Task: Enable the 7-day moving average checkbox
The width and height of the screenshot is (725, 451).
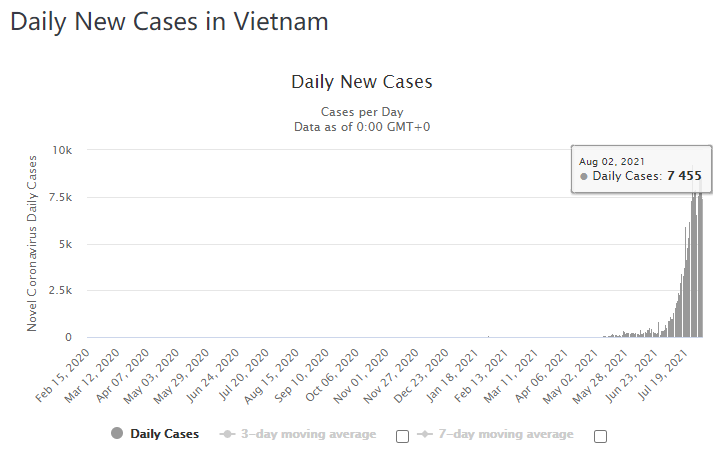Action: [x=600, y=436]
